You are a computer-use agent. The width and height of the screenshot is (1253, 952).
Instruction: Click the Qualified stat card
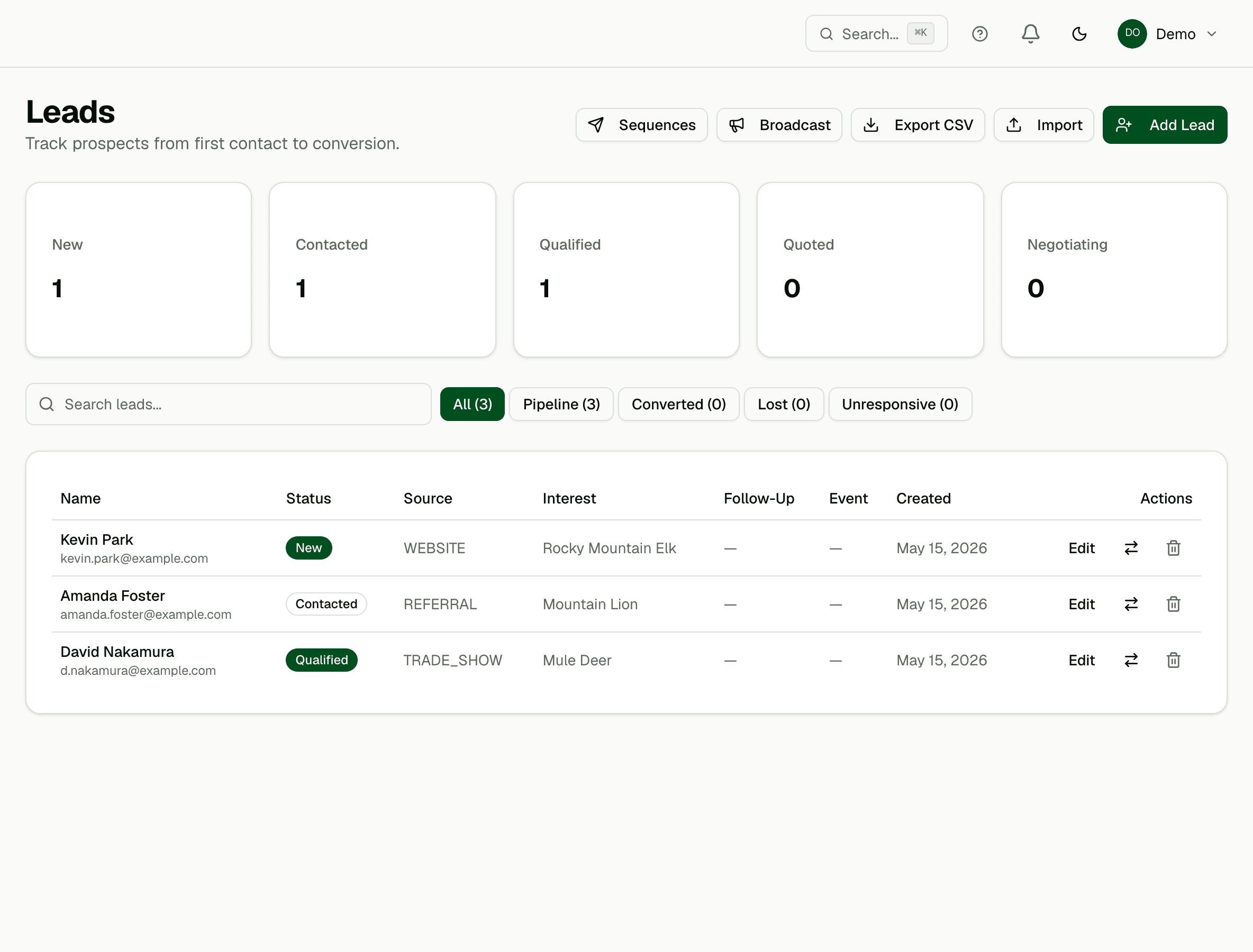[626, 270]
